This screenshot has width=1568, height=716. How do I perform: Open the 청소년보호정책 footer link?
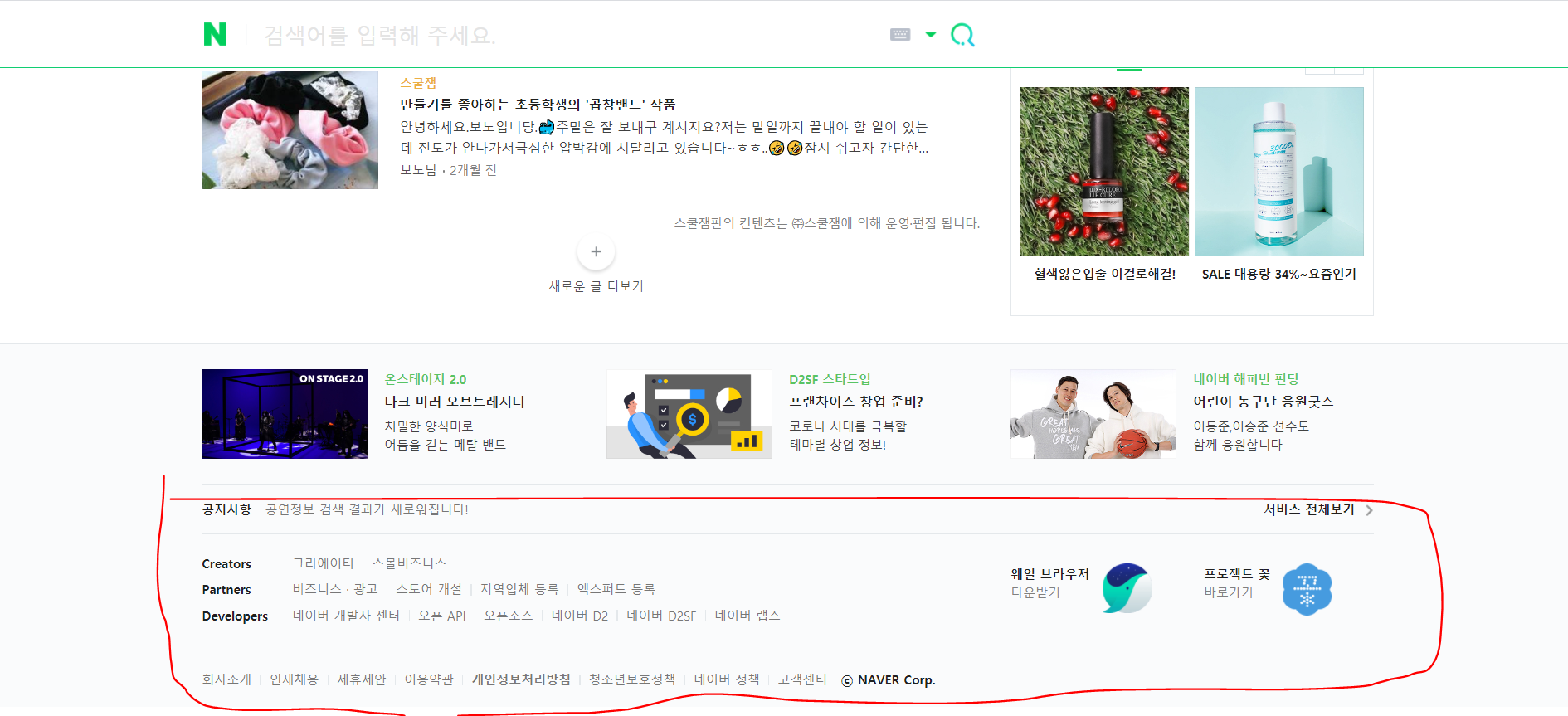[632, 679]
